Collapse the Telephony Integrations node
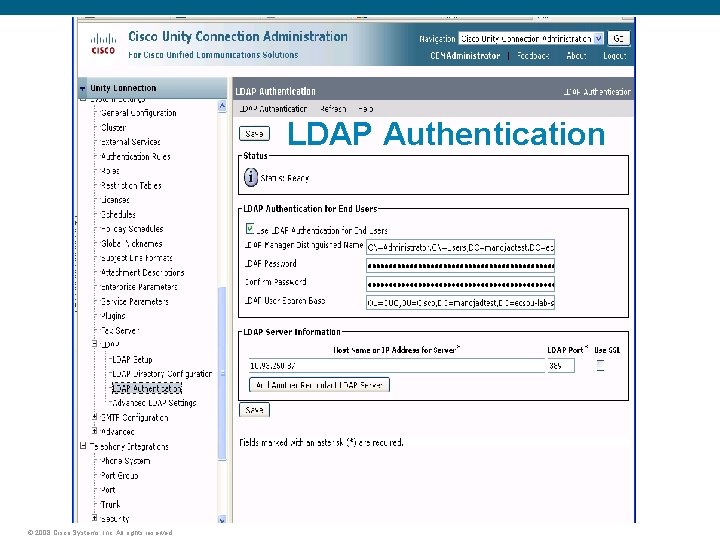Image resolution: width=720 pixels, height=540 pixels. [x=83, y=446]
